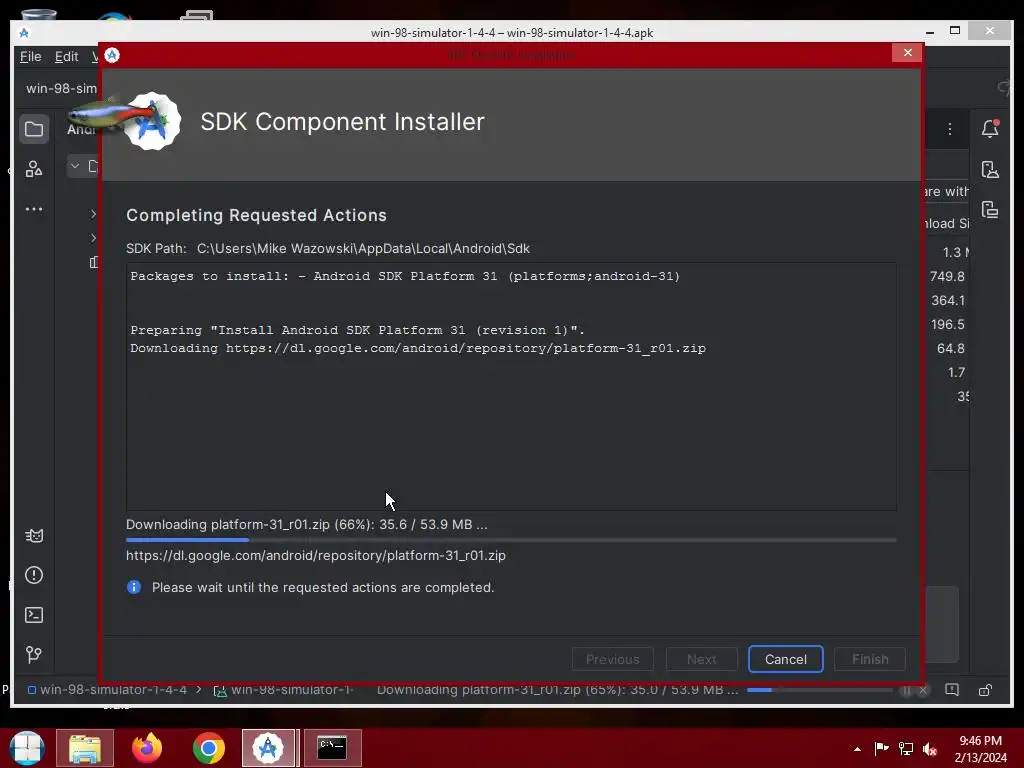Open the Edit menu in Android Studio

pyautogui.click(x=67, y=56)
